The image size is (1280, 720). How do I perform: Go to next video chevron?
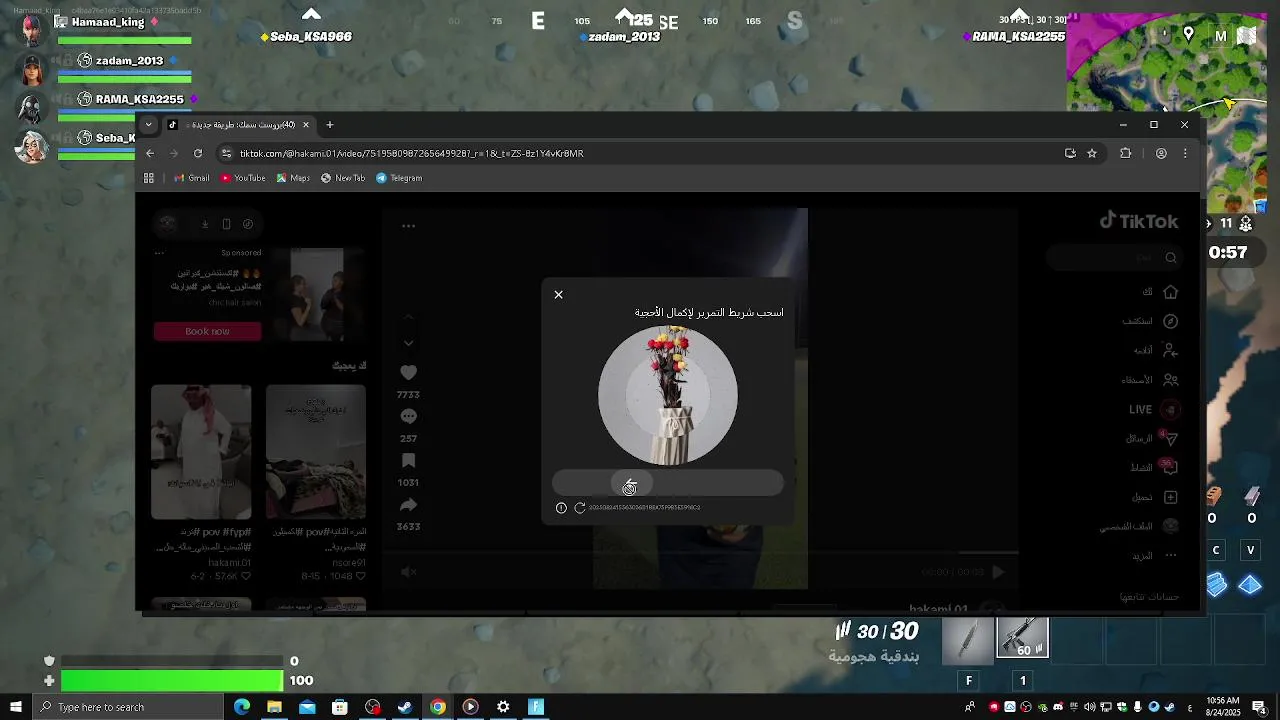pyautogui.click(x=408, y=343)
